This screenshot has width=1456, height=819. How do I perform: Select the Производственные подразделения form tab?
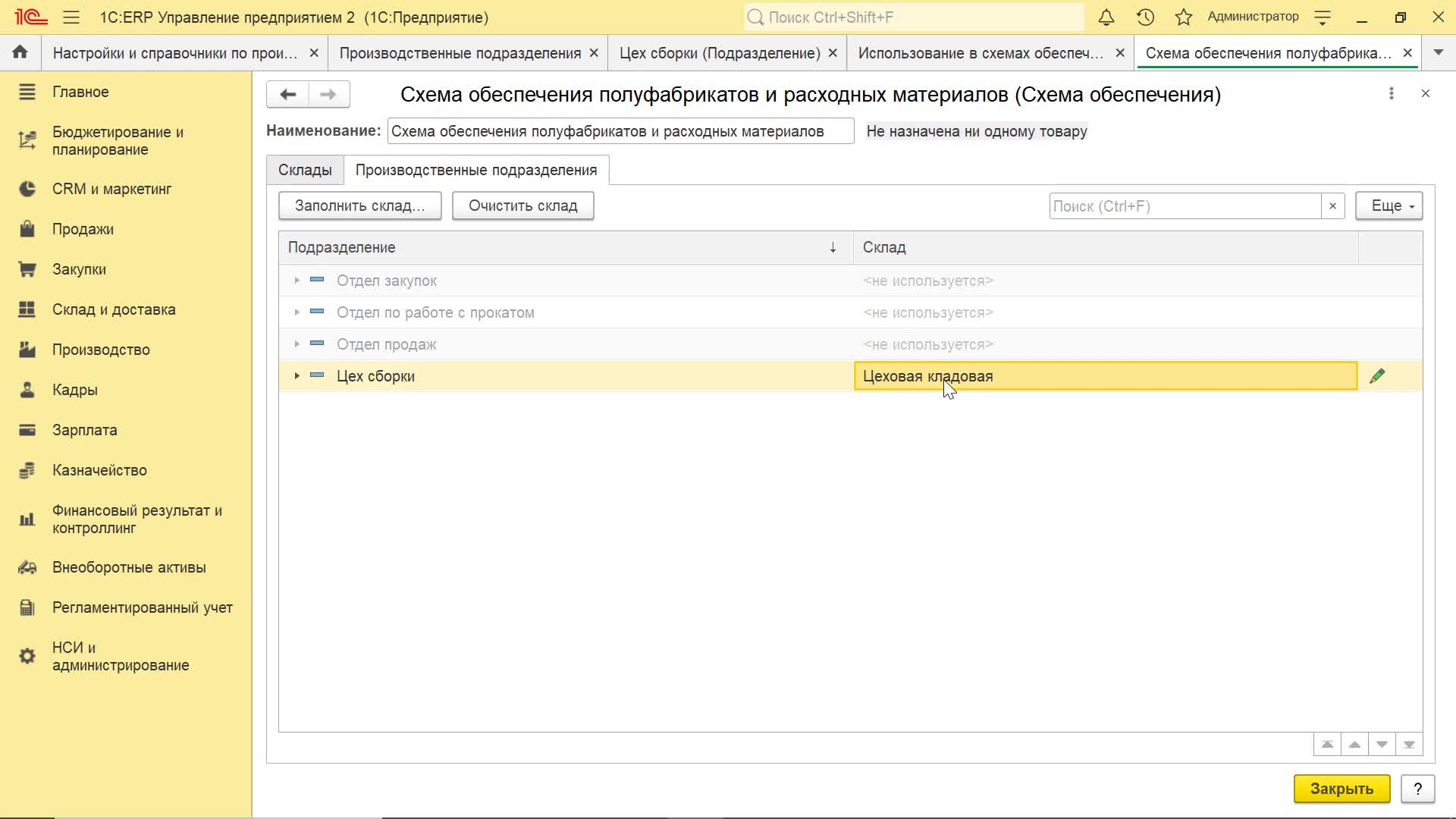476,170
